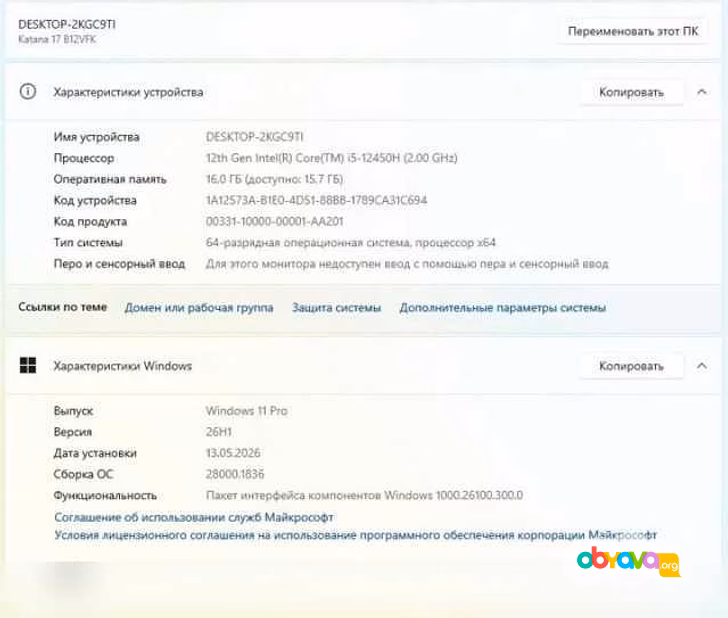Click the Версия label
This screenshot has height=618, width=728.
coord(73,432)
